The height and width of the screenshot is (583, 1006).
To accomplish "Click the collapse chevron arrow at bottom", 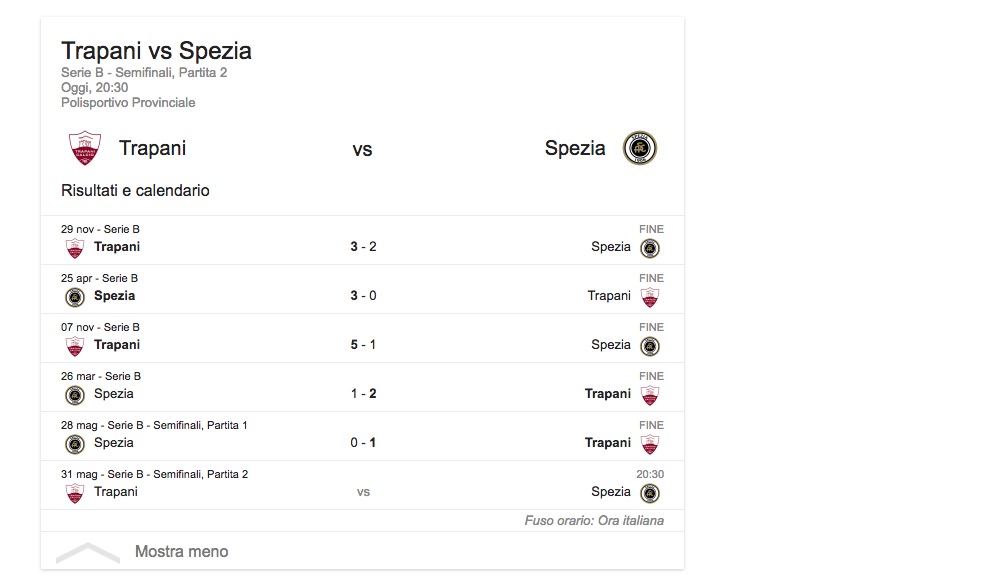I will click(x=88, y=552).
